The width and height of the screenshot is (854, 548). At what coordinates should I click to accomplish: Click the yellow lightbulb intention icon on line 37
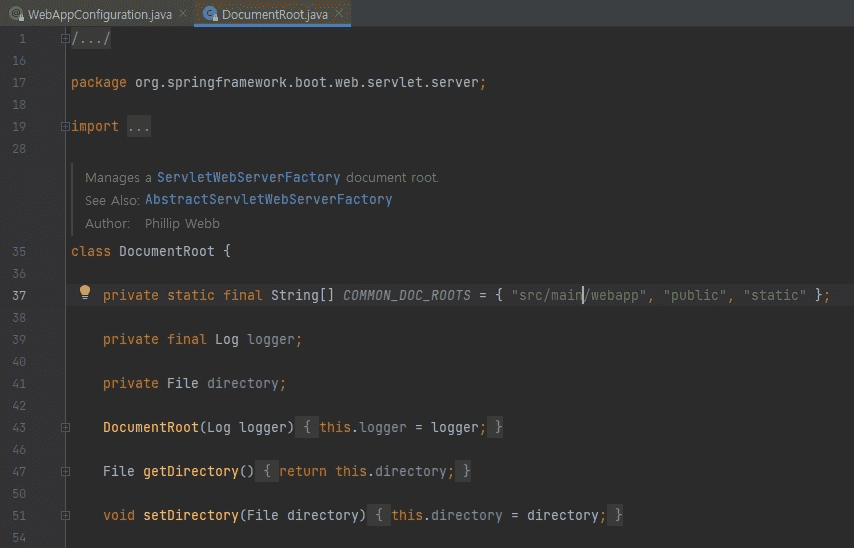point(85,293)
